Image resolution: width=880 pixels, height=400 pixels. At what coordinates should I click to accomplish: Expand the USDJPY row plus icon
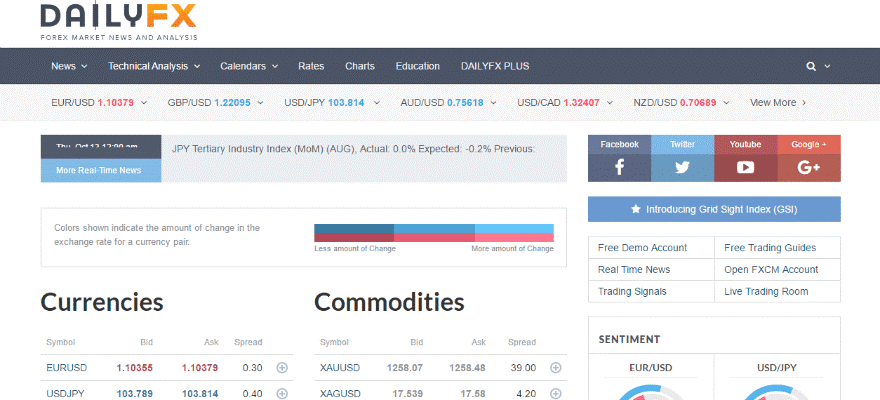(x=282, y=394)
